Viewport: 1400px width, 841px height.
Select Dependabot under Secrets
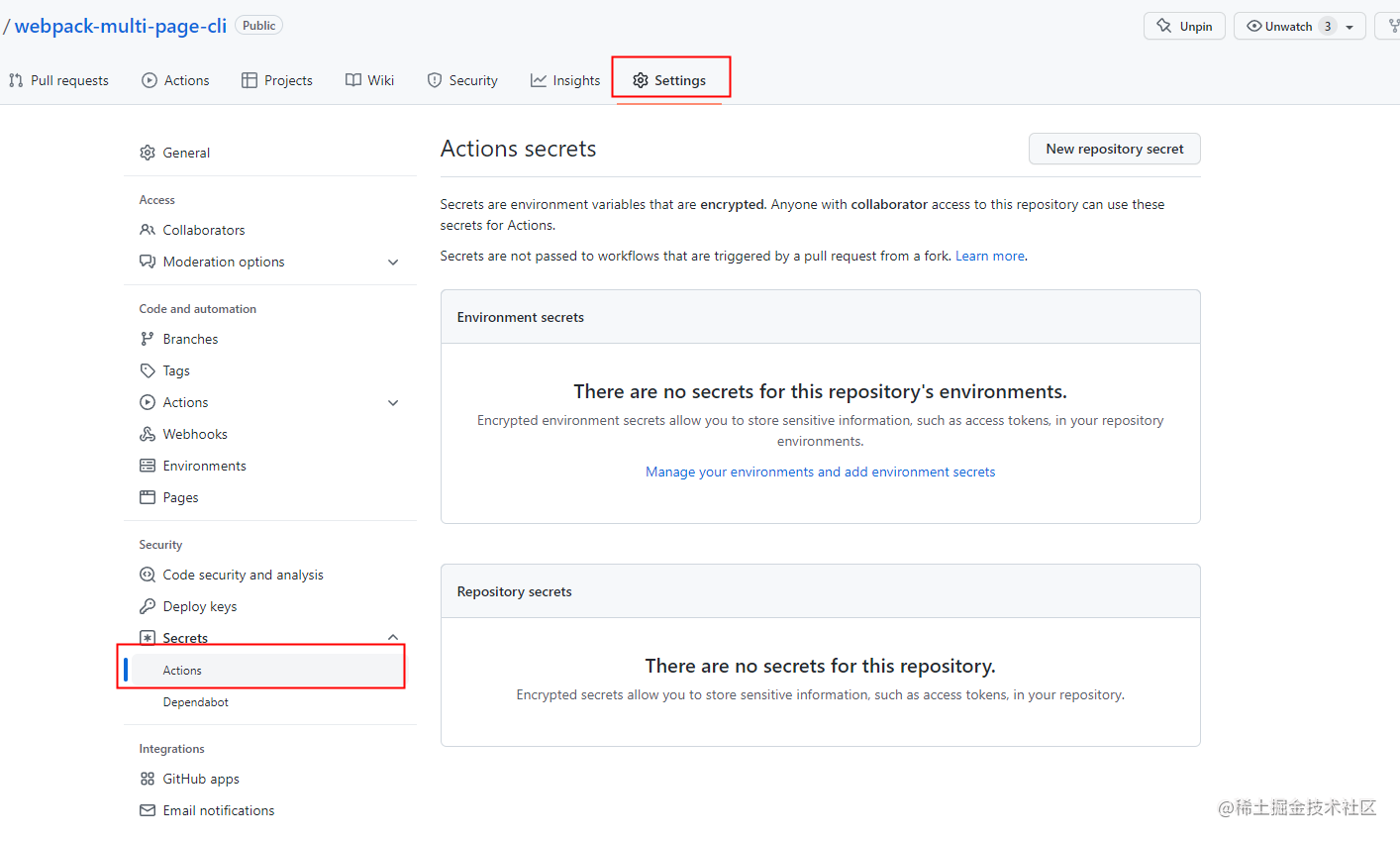(196, 702)
